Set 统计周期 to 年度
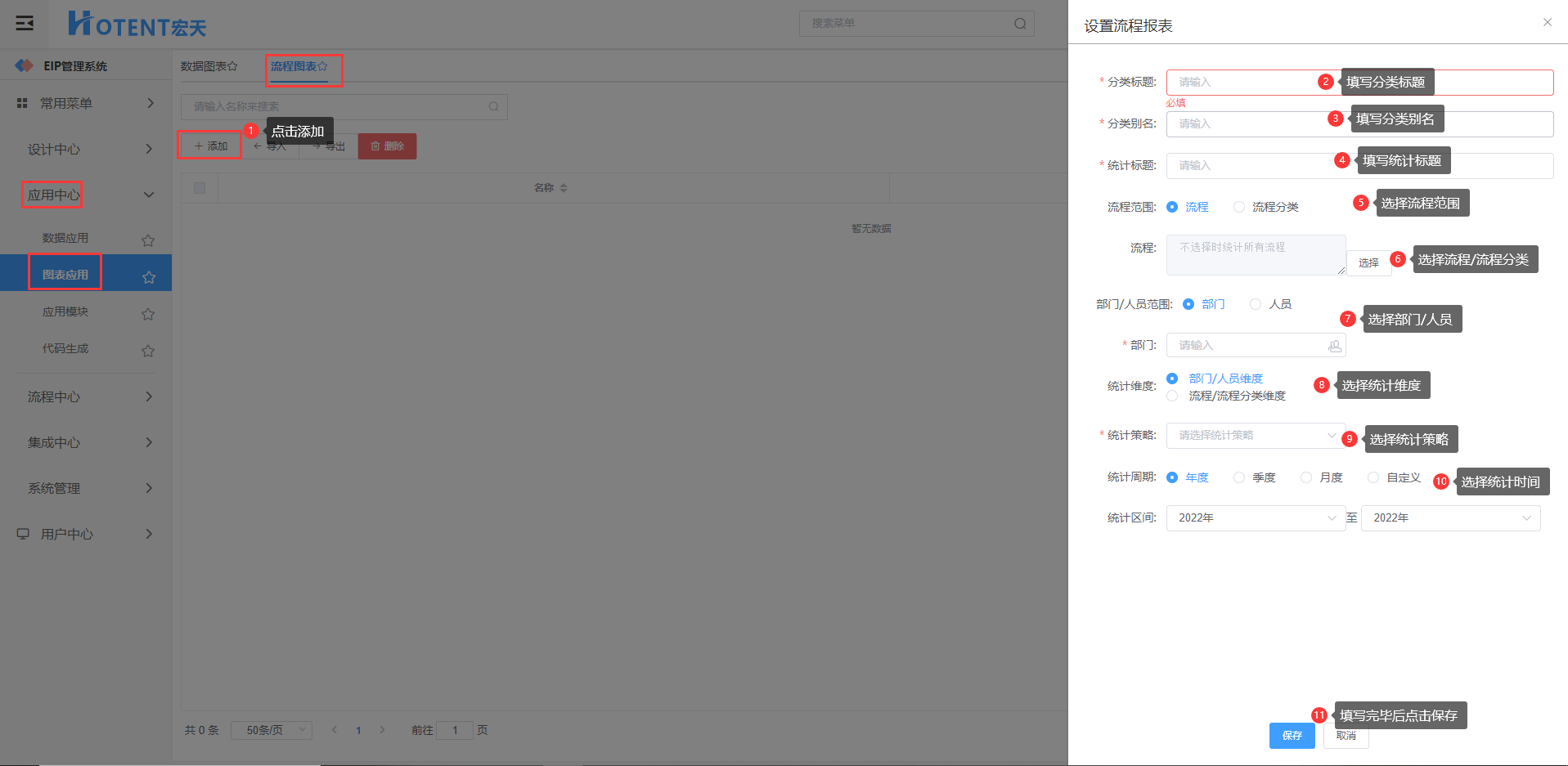 pos(1172,477)
